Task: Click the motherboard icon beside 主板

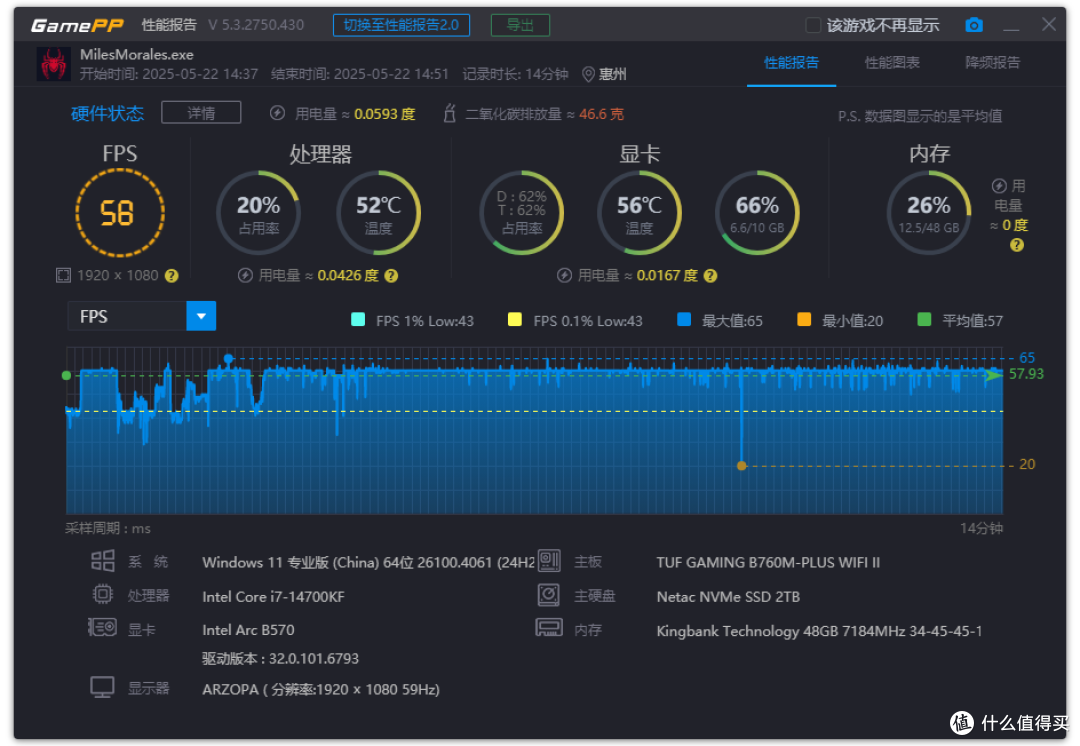Action: tap(549, 561)
